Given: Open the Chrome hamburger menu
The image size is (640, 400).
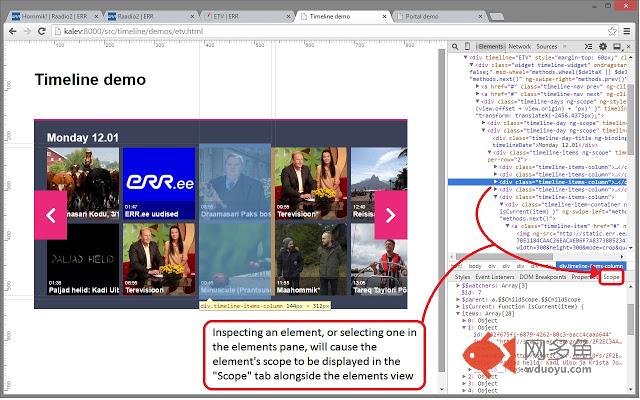Looking at the screenshot, I should (x=627, y=31).
